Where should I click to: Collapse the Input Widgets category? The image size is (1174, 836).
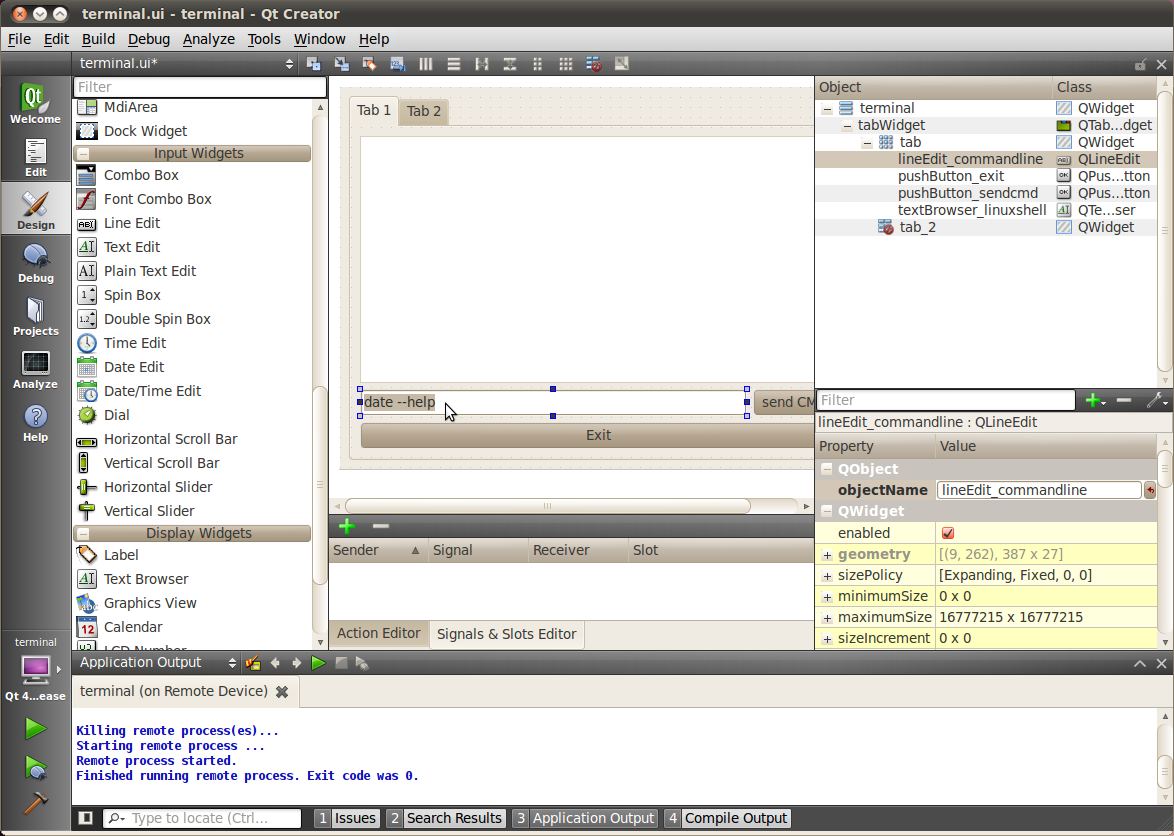(84, 153)
